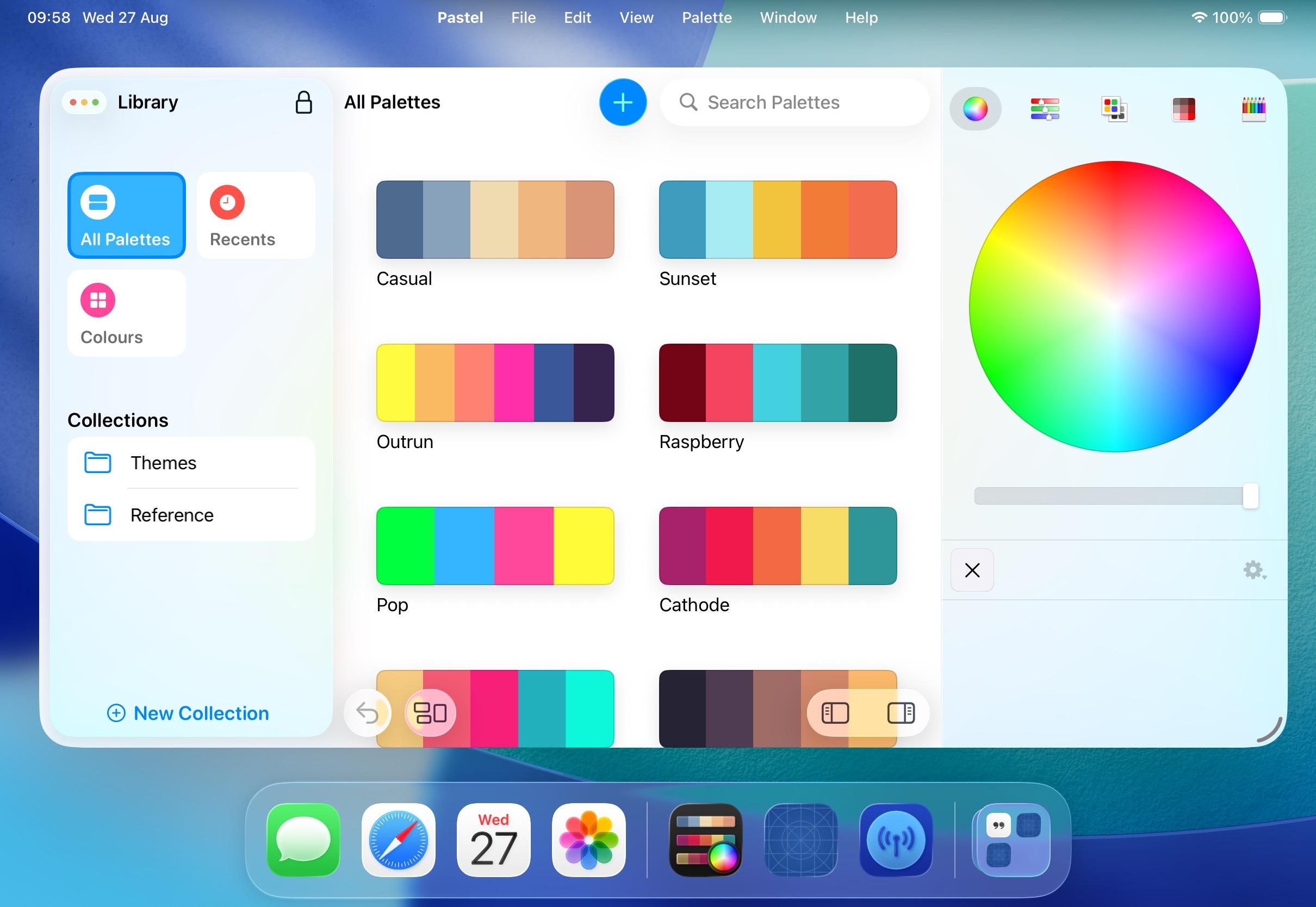Open the antenna broadcast app in dock
1316x907 pixels.
[x=896, y=840]
